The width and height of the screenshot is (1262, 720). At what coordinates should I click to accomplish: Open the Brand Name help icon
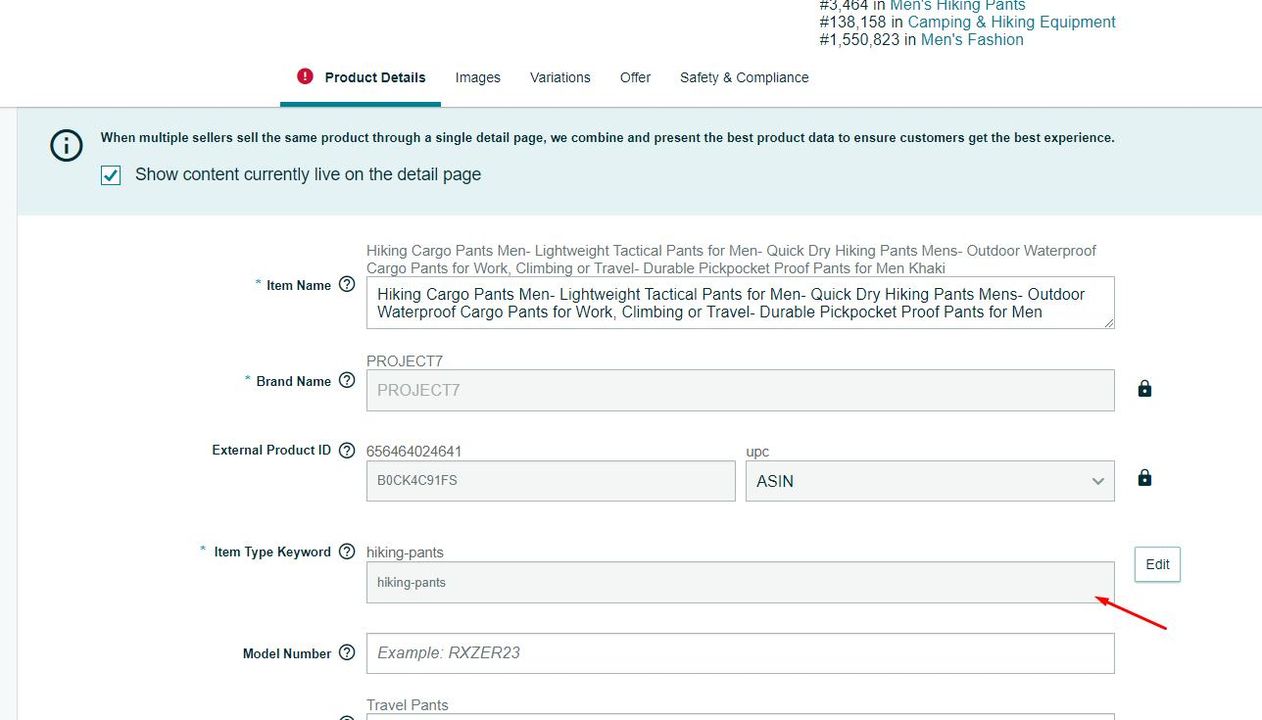click(x=347, y=380)
